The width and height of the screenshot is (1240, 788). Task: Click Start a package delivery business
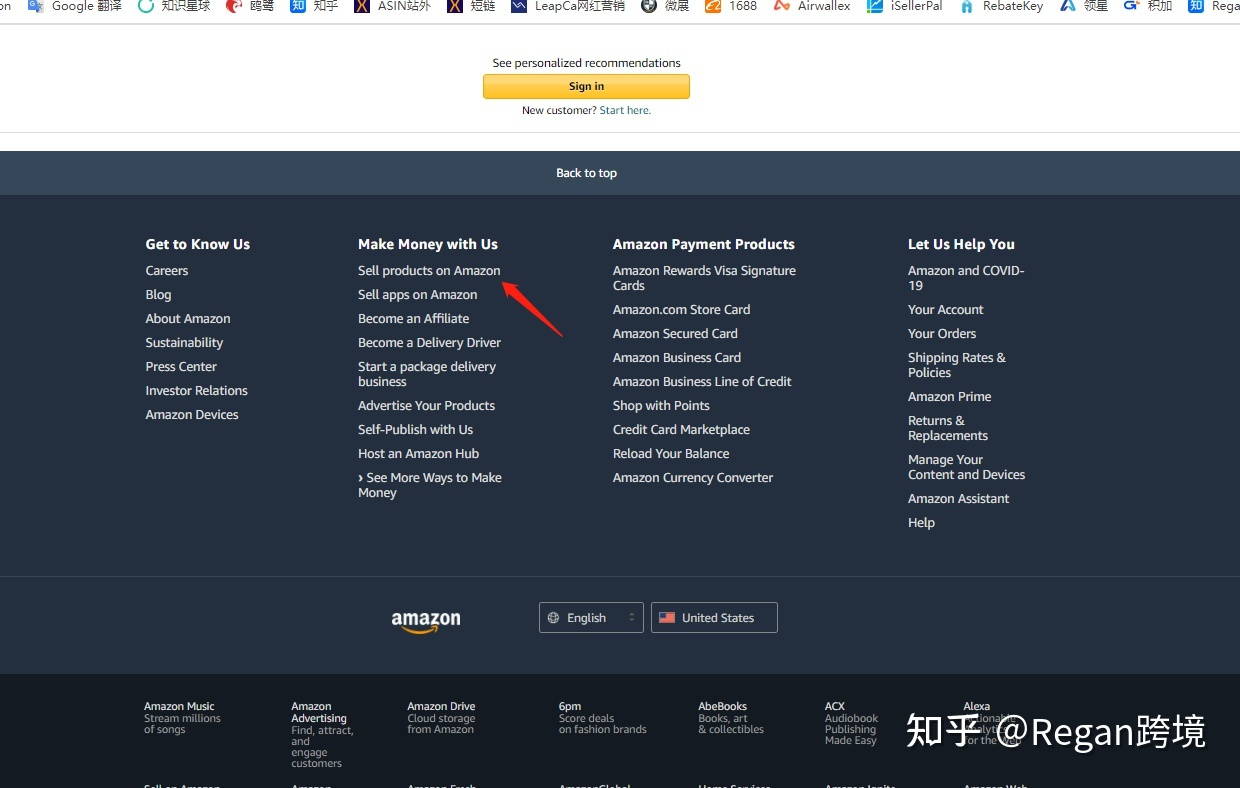(x=427, y=374)
